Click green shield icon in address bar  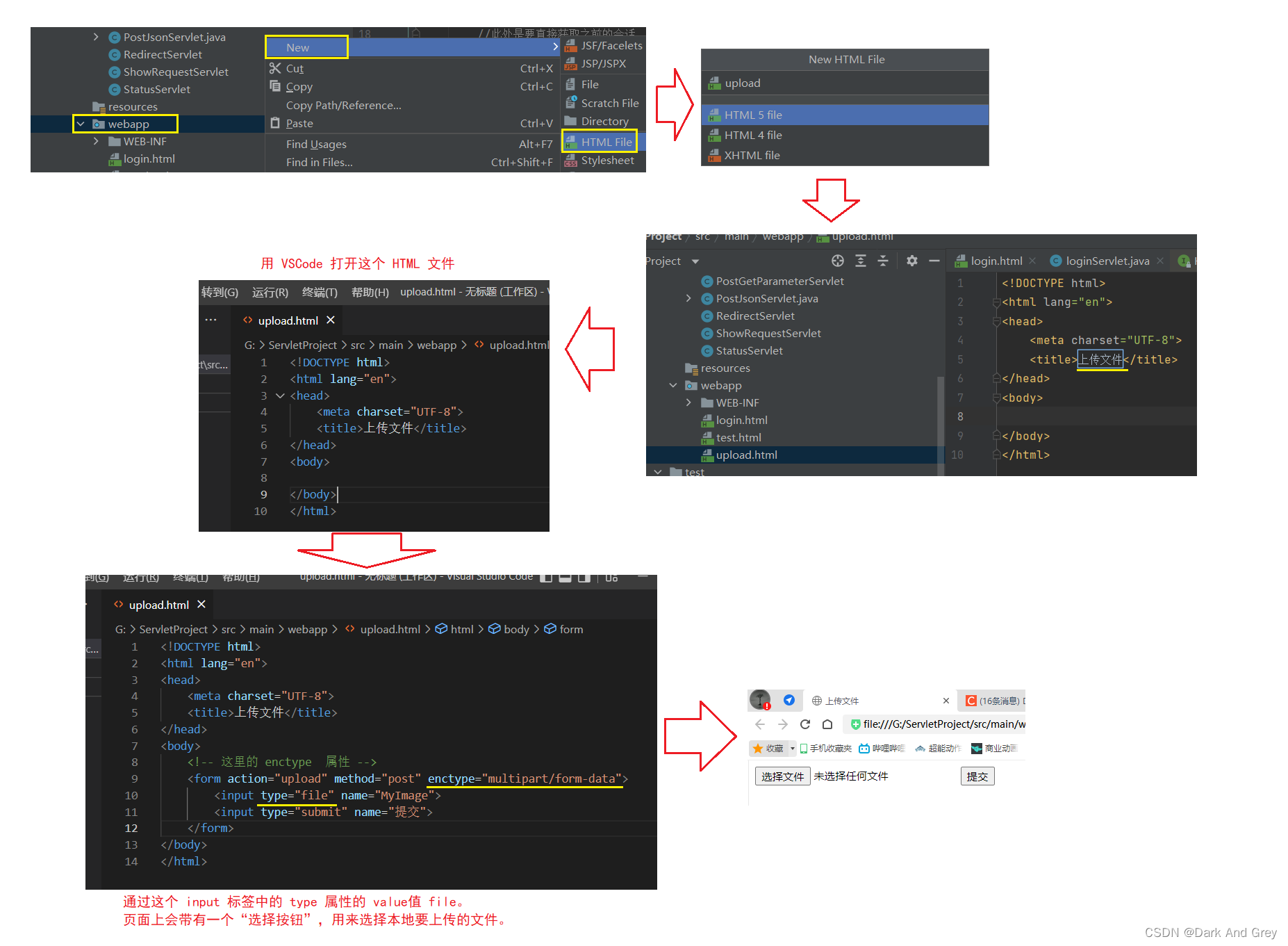[856, 724]
